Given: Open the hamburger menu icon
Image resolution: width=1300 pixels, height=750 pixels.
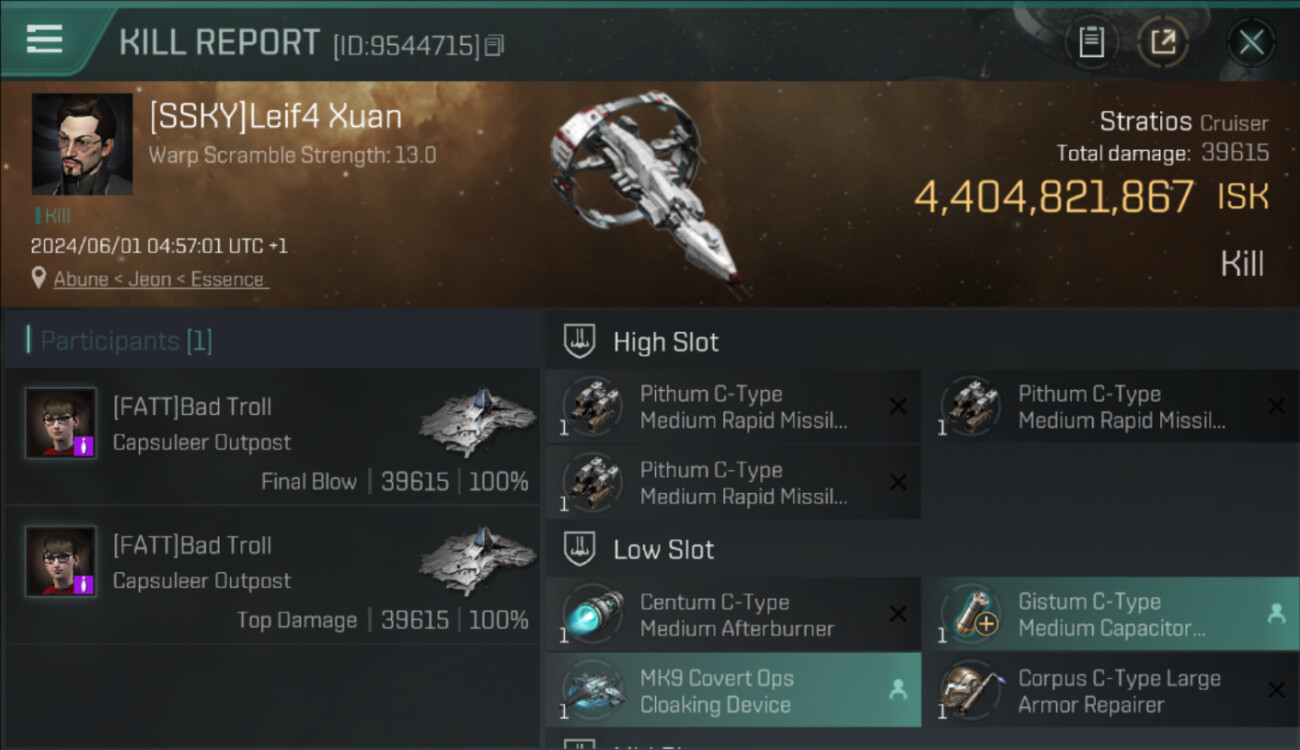Looking at the screenshot, I should pos(44,40).
